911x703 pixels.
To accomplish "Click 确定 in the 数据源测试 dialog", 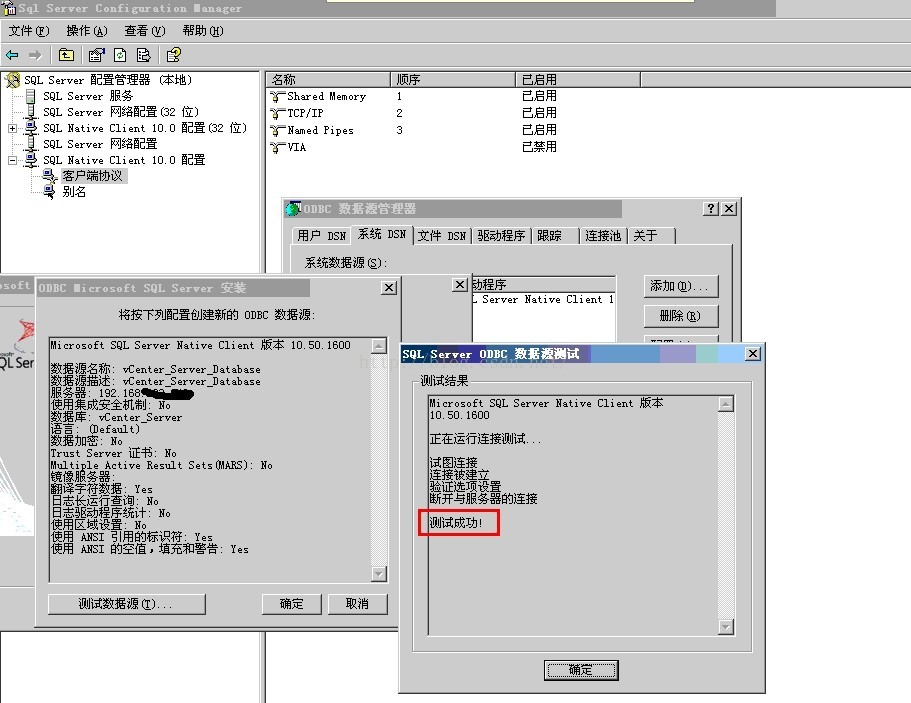I will tap(581, 670).
